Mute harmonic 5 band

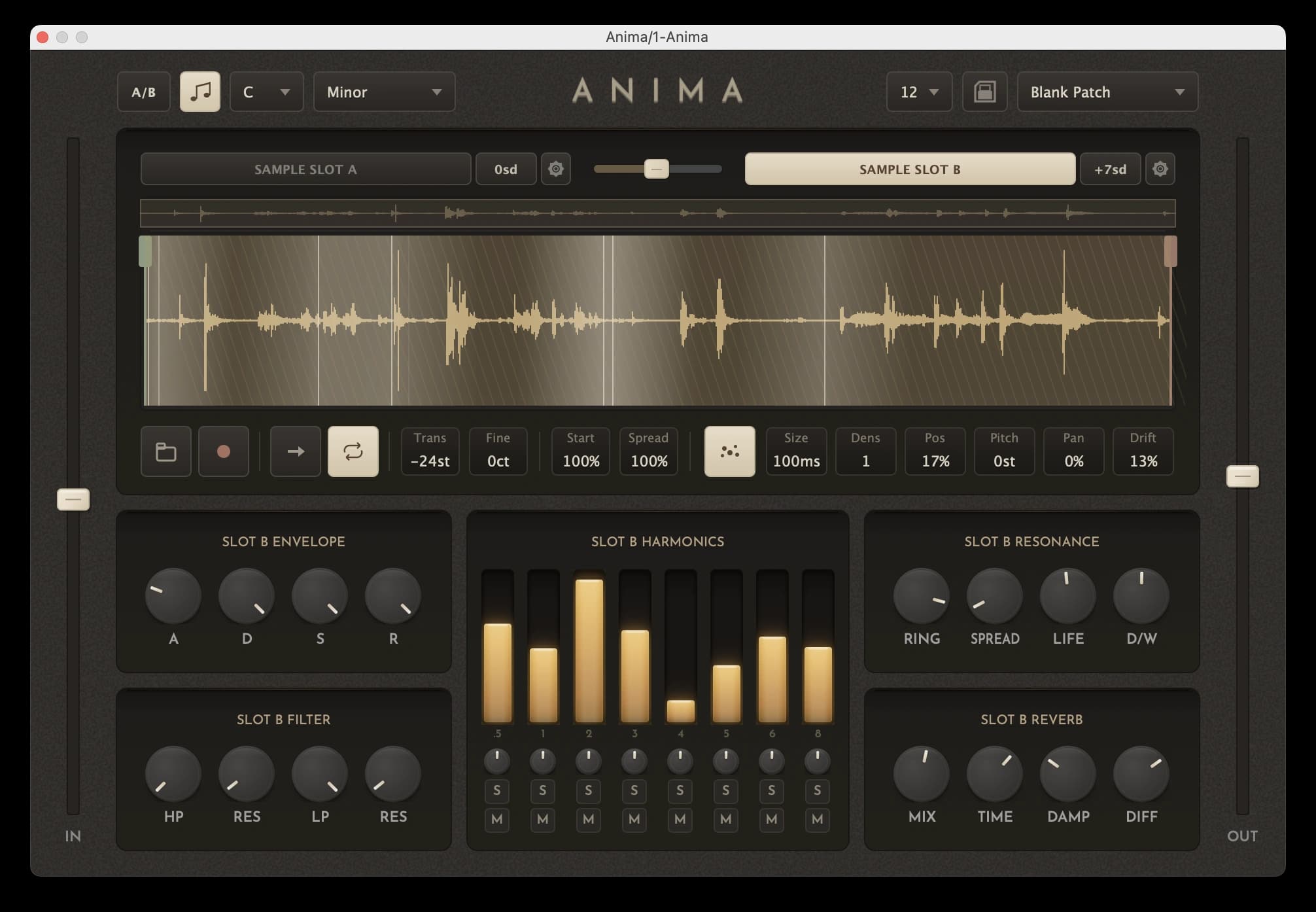point(726,819)
